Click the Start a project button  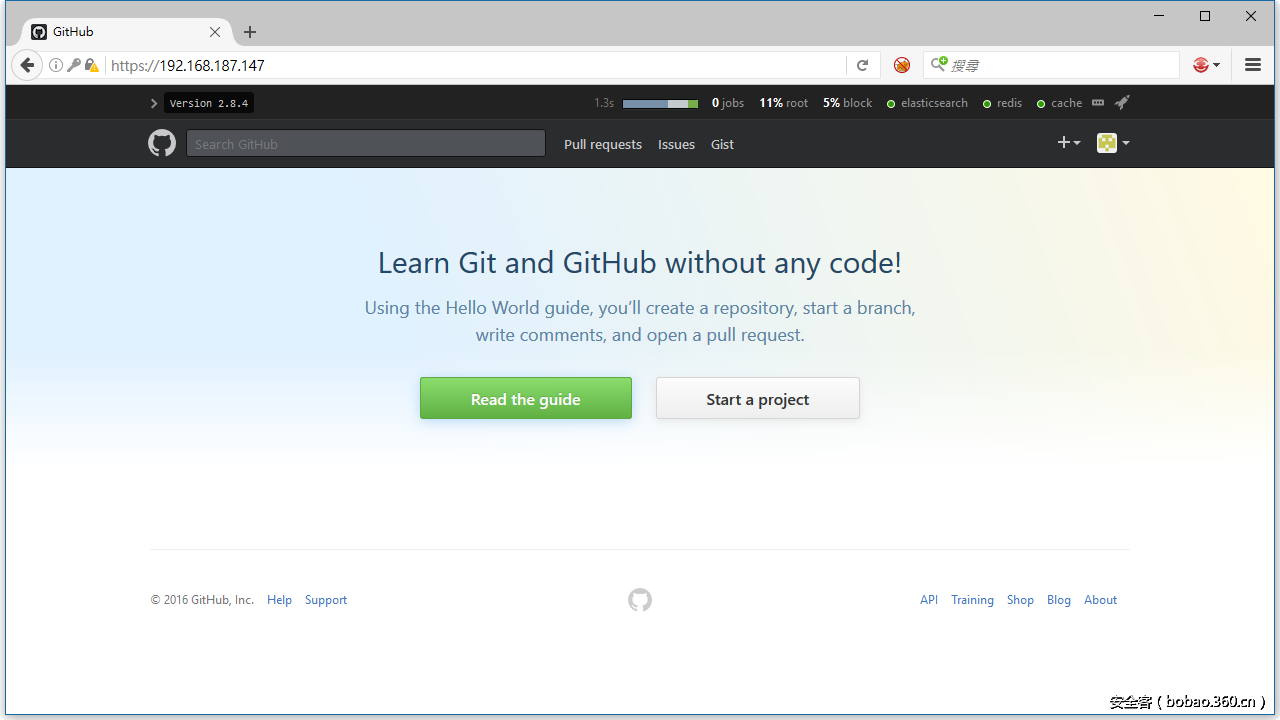click(x=757, y=398)
